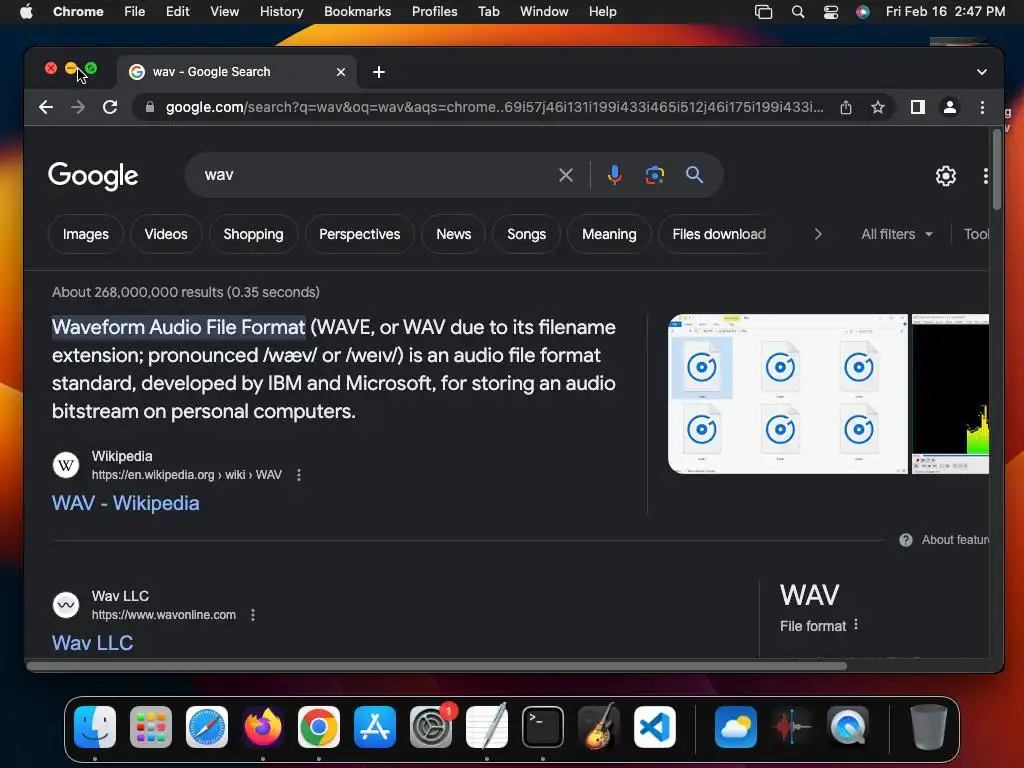Image resolution: width=1024 pixels, height=768 pixels.
Task: Open the View menu
Action: tap(224, 12)
